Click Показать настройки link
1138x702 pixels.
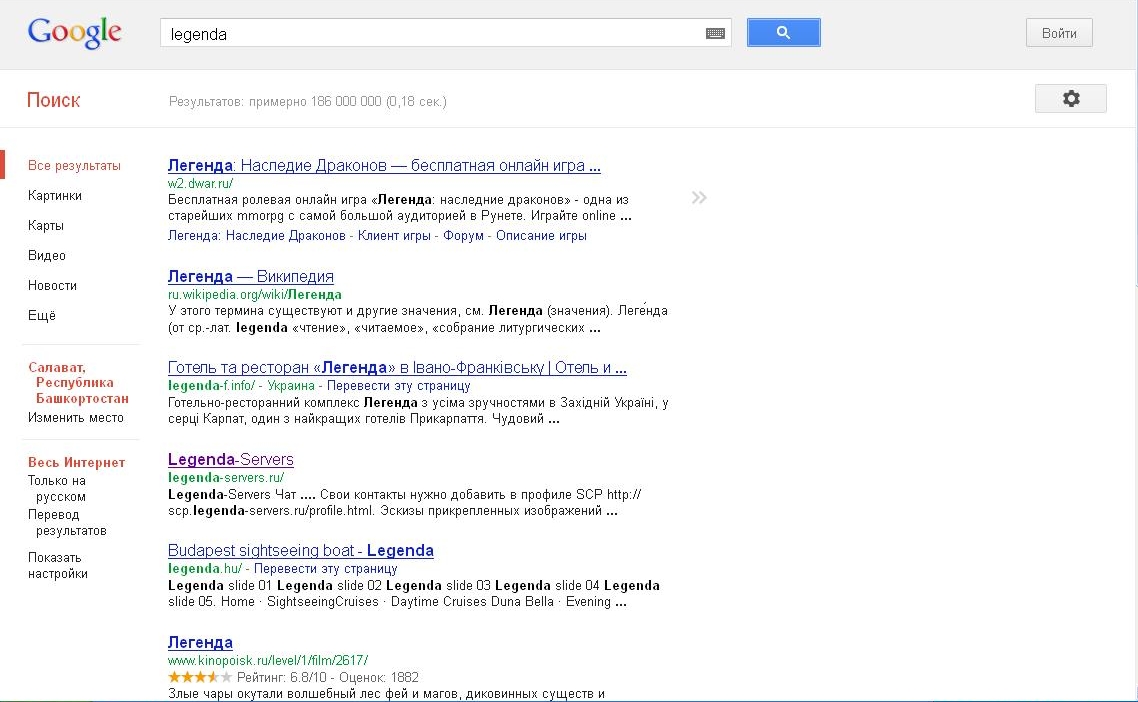coord(57,566)
